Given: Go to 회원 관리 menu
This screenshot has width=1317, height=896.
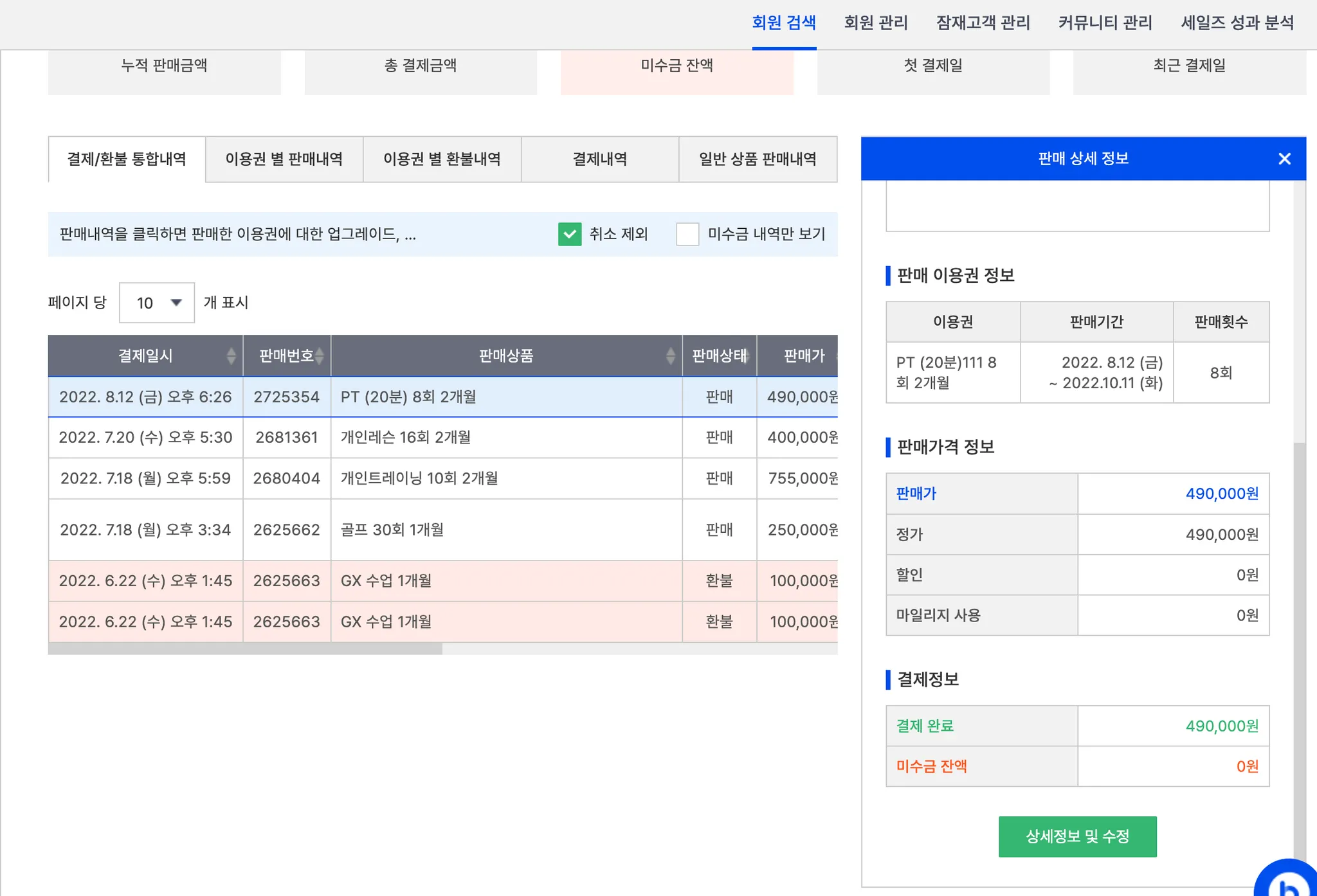Looking at the screenshot, I should click(x=876, y=23).
